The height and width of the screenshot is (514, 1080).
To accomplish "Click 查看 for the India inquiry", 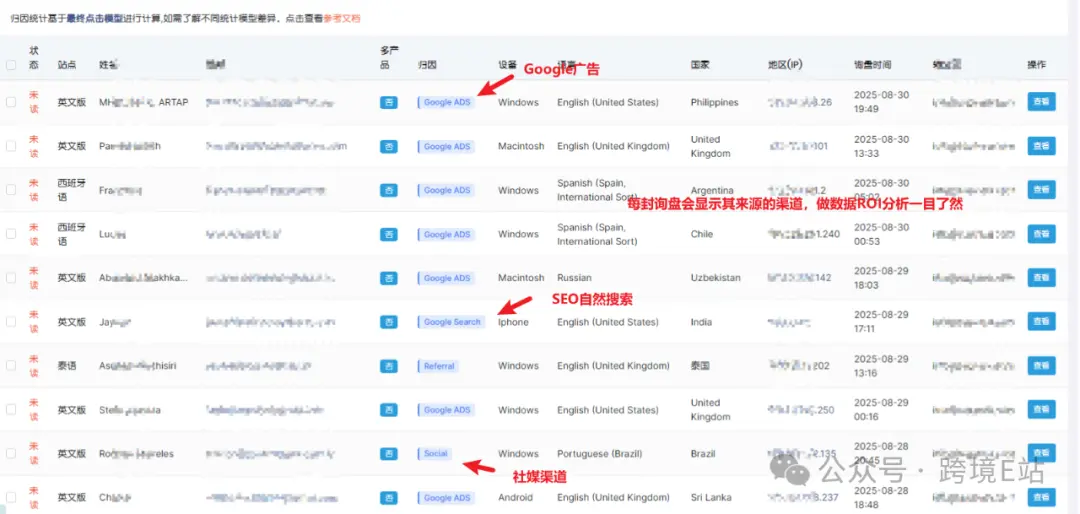I will click(1041, 322).
